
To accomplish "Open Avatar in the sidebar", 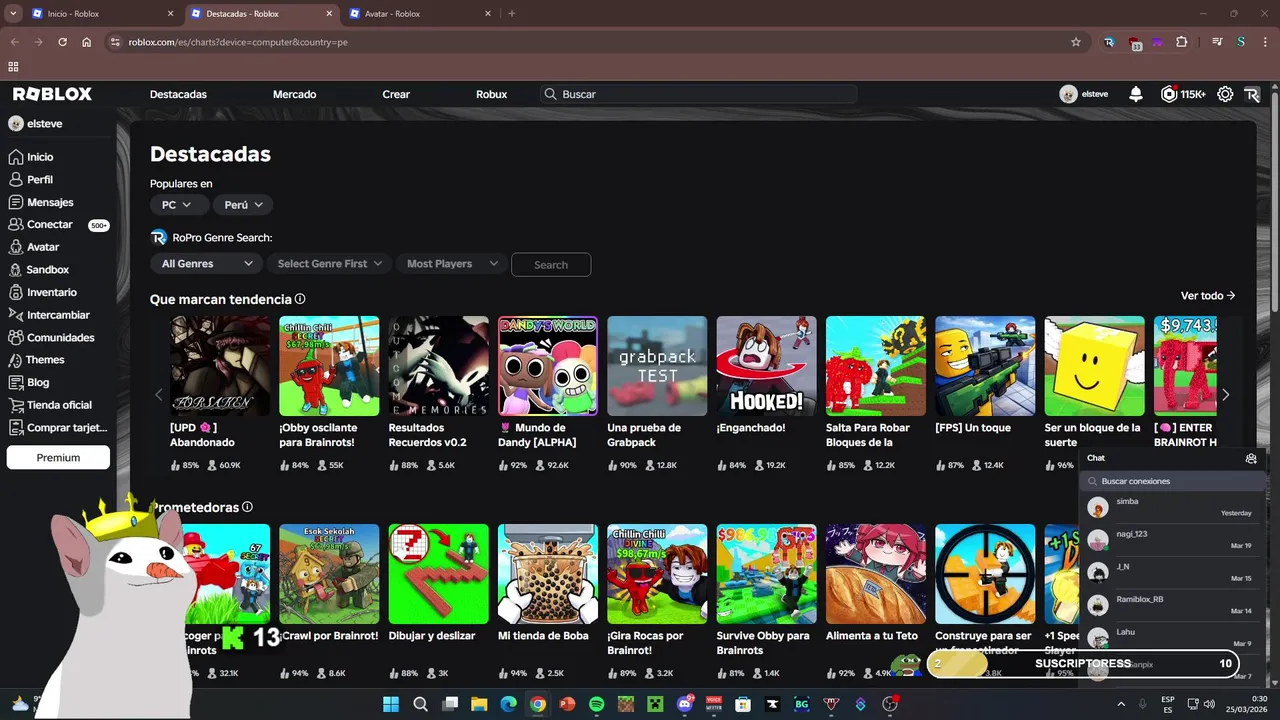I will click(x=43, y=247).
